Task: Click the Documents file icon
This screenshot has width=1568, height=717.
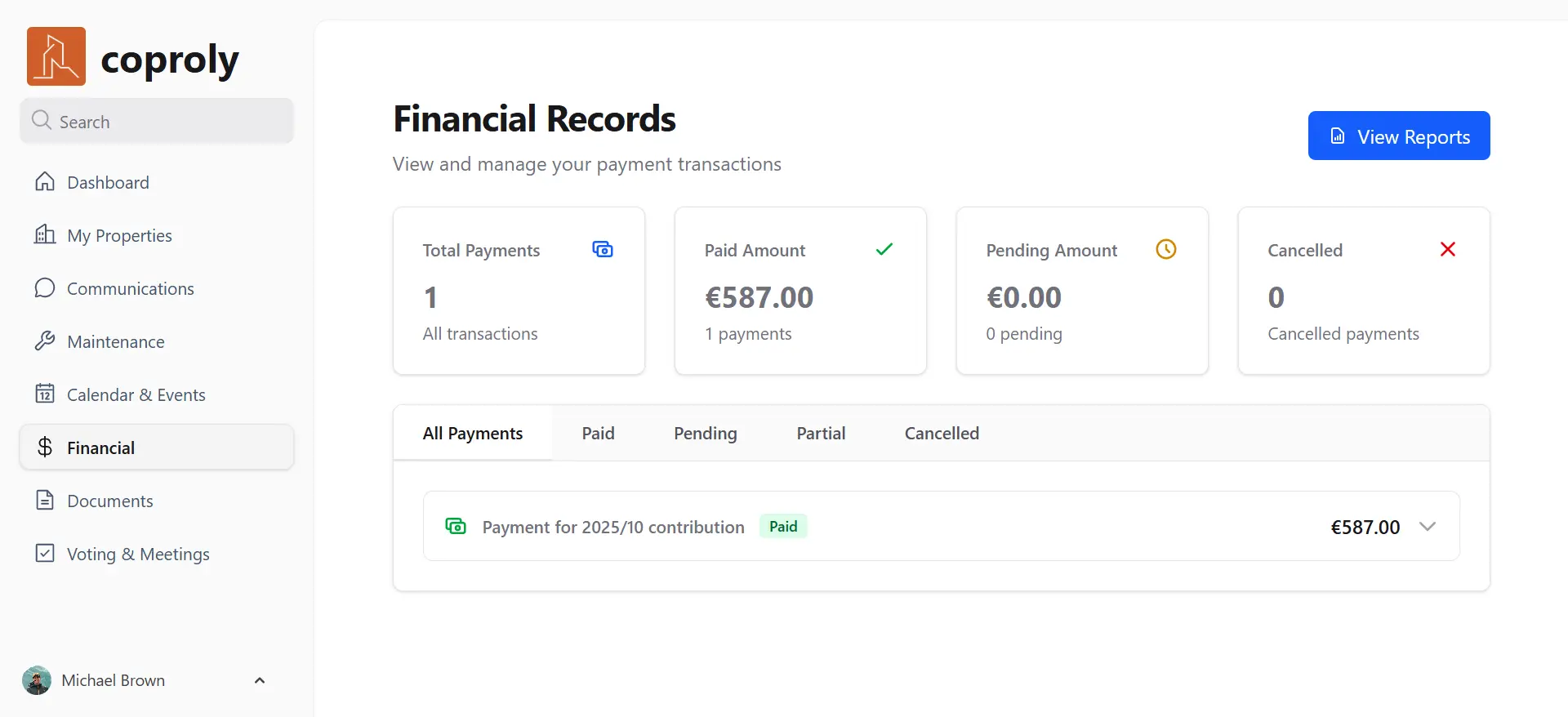Action: [x=45, y=500]
